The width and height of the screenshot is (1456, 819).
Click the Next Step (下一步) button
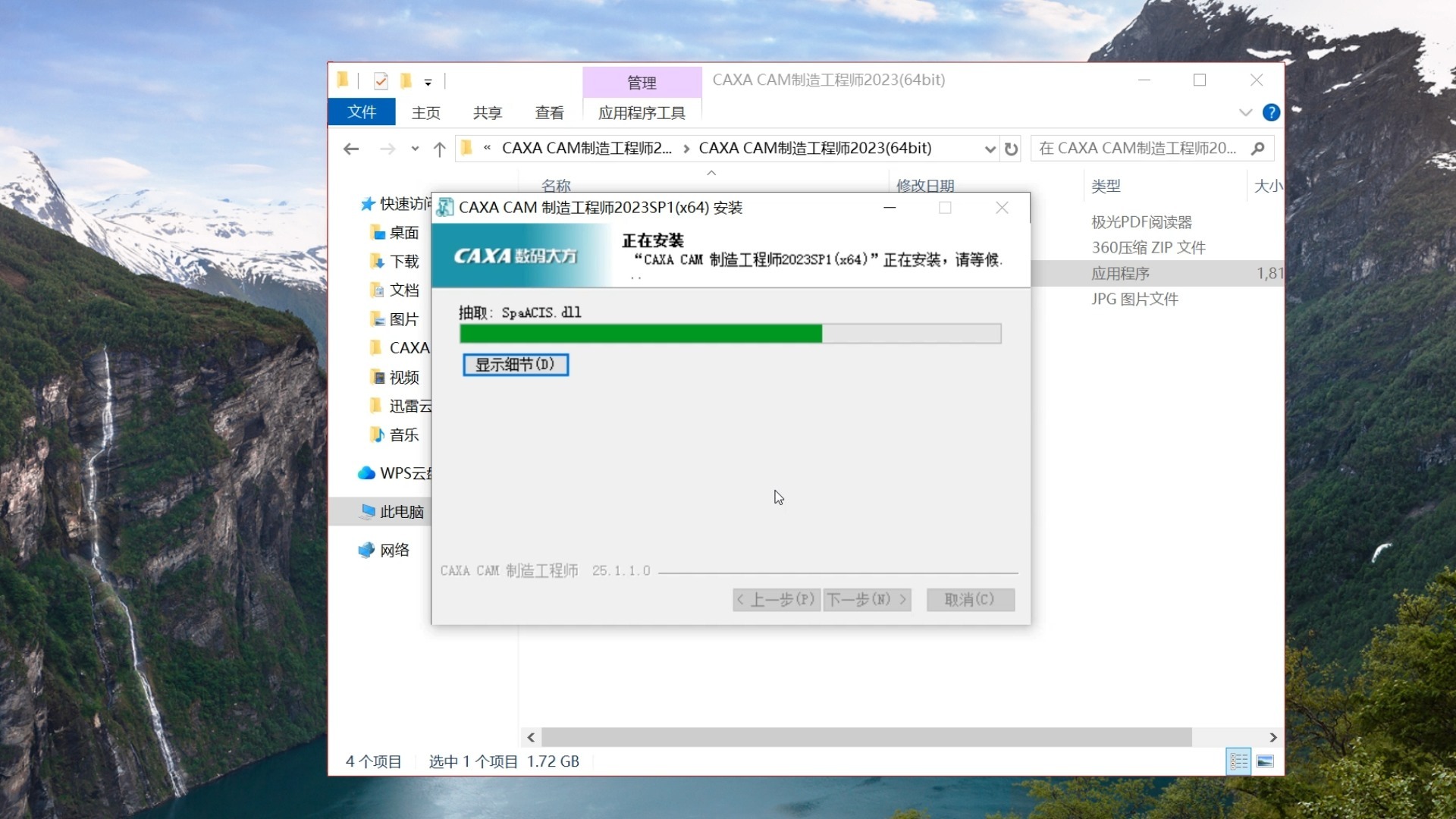[x=868, y=600]
